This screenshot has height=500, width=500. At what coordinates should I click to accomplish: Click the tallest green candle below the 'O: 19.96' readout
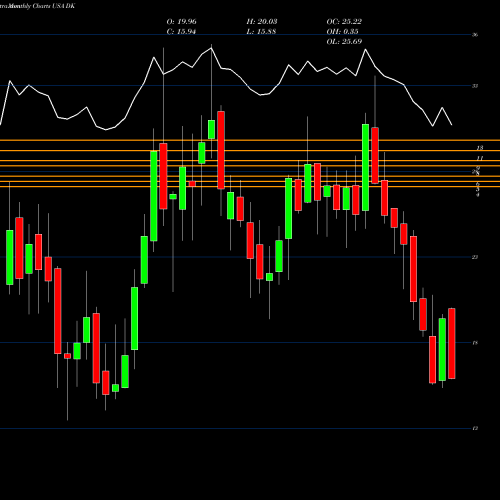(x=154, y=196)
